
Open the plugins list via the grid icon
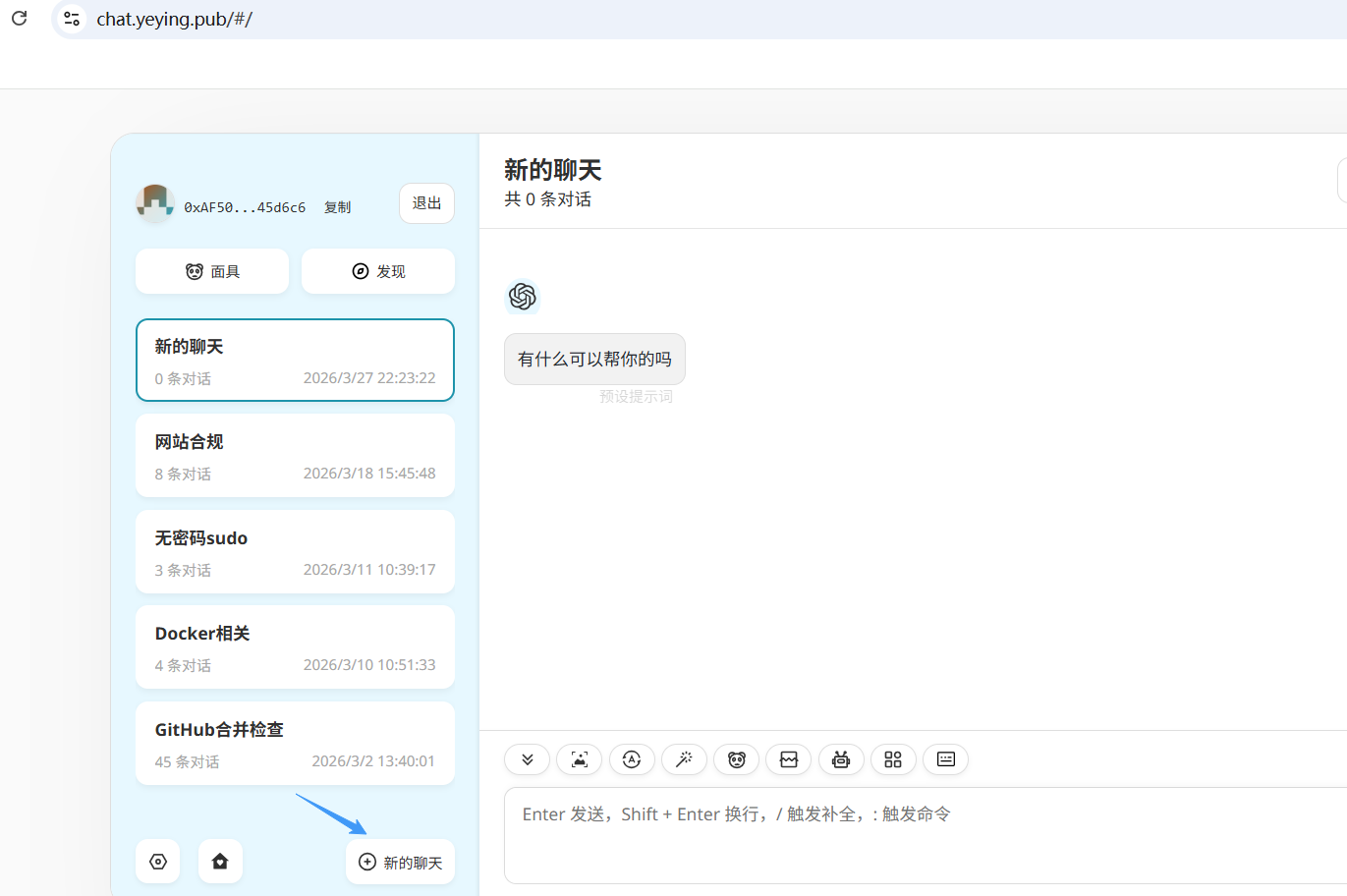point(893,759)
